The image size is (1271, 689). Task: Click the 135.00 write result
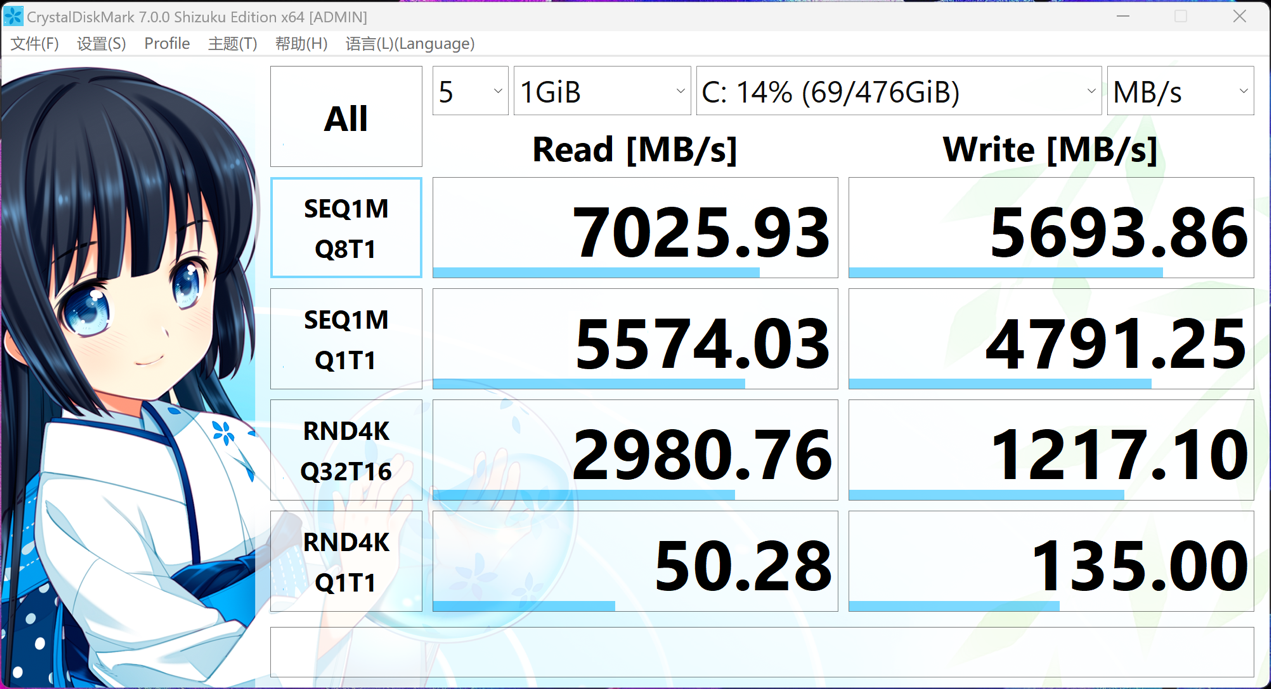(x=1051, y=561)
